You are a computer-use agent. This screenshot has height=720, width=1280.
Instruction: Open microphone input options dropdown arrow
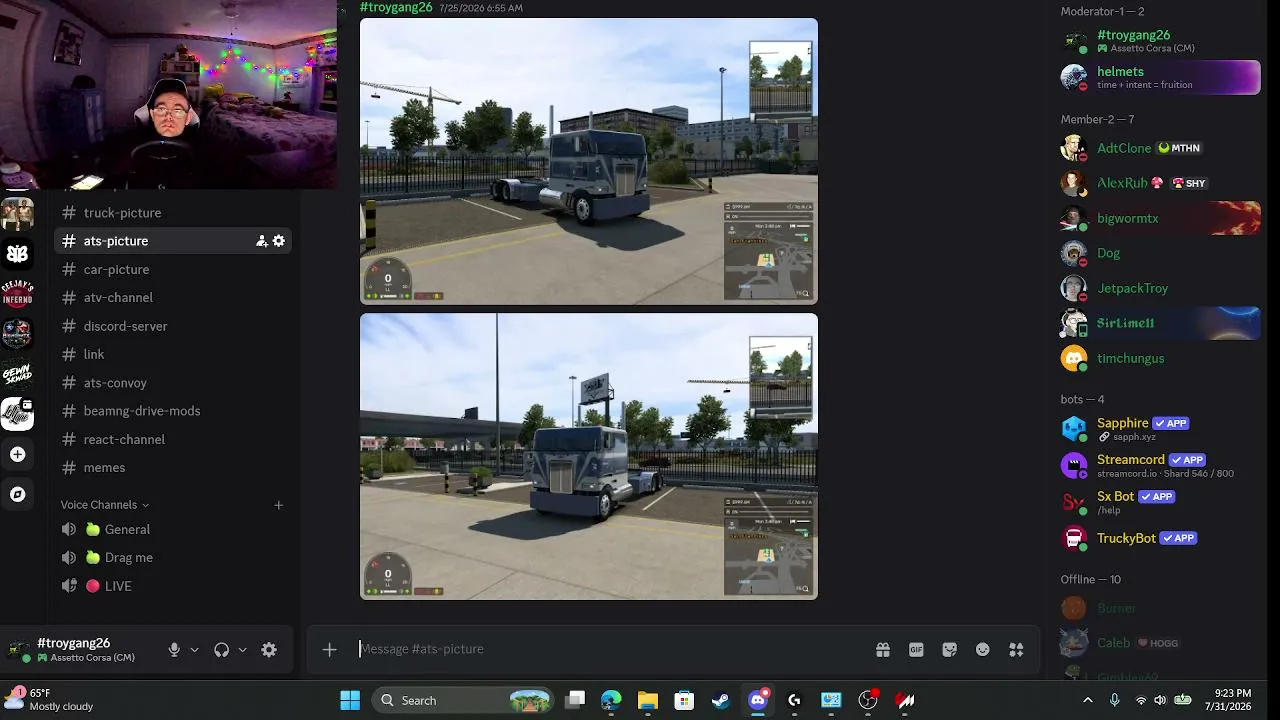194,650
